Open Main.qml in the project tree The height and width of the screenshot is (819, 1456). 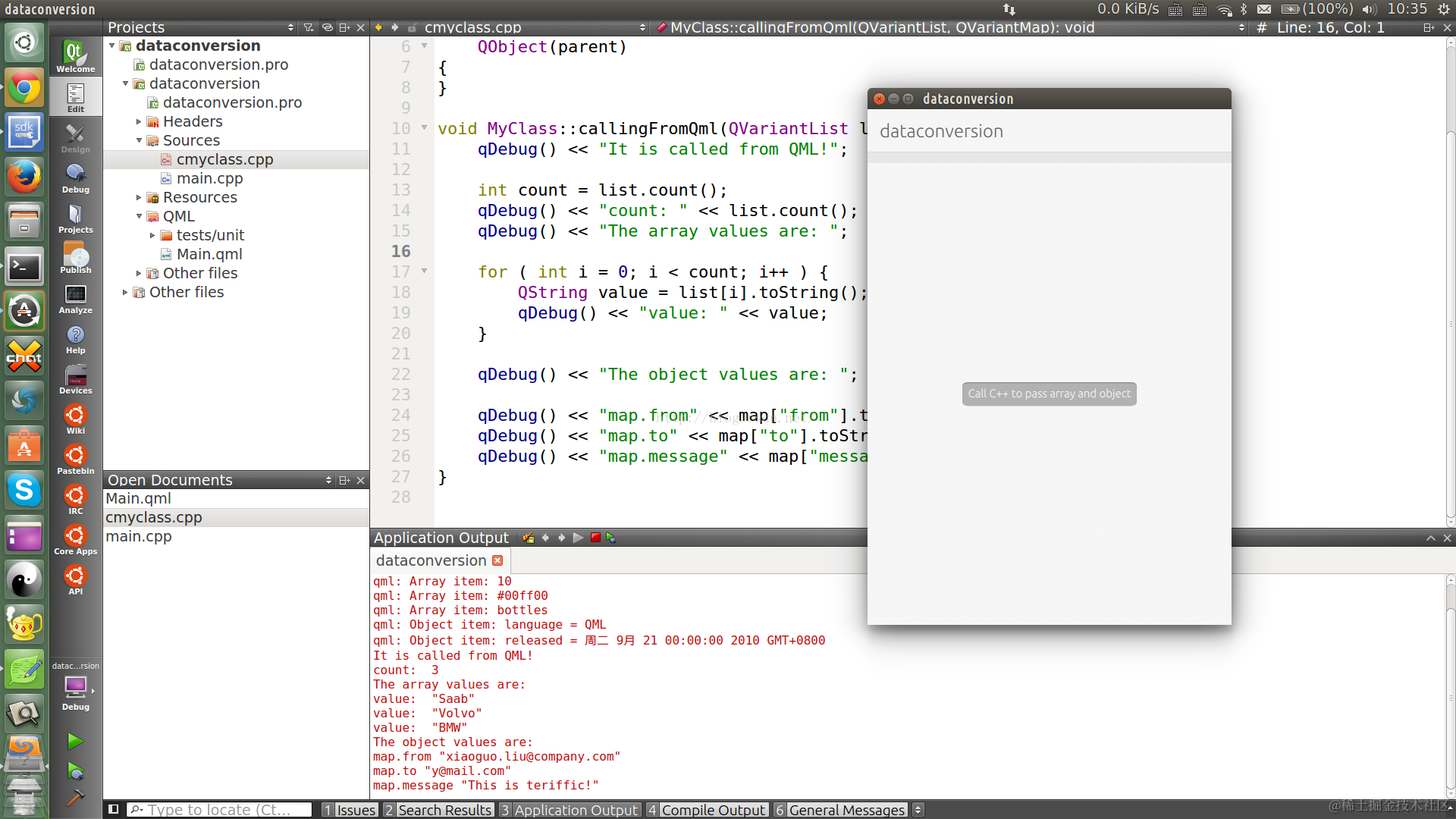tap(209, 254)
